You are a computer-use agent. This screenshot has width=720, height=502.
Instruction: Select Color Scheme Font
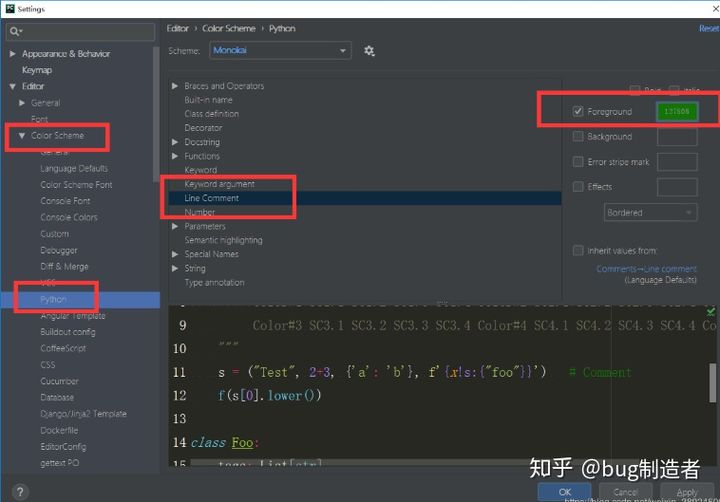tap(76, 185)
